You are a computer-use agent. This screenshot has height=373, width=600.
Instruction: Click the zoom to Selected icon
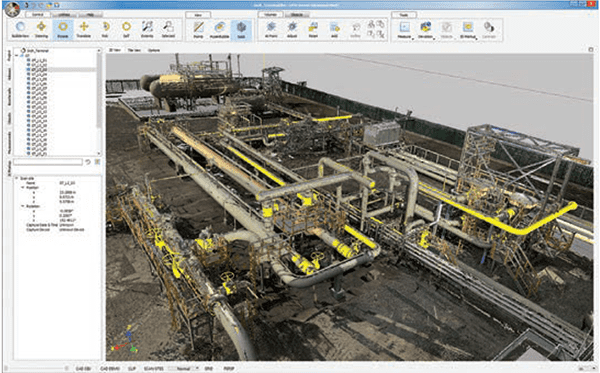(168, 29)
